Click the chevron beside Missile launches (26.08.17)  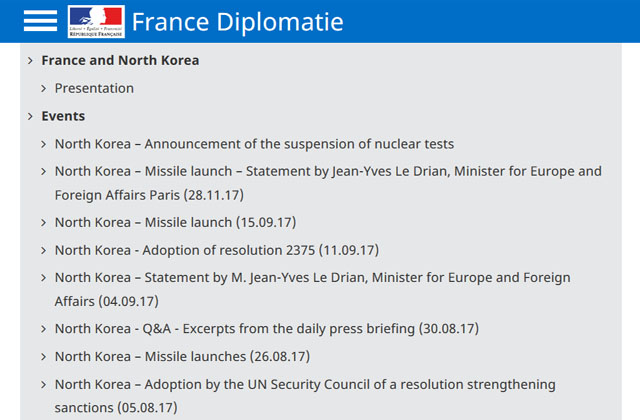(44, 357)
